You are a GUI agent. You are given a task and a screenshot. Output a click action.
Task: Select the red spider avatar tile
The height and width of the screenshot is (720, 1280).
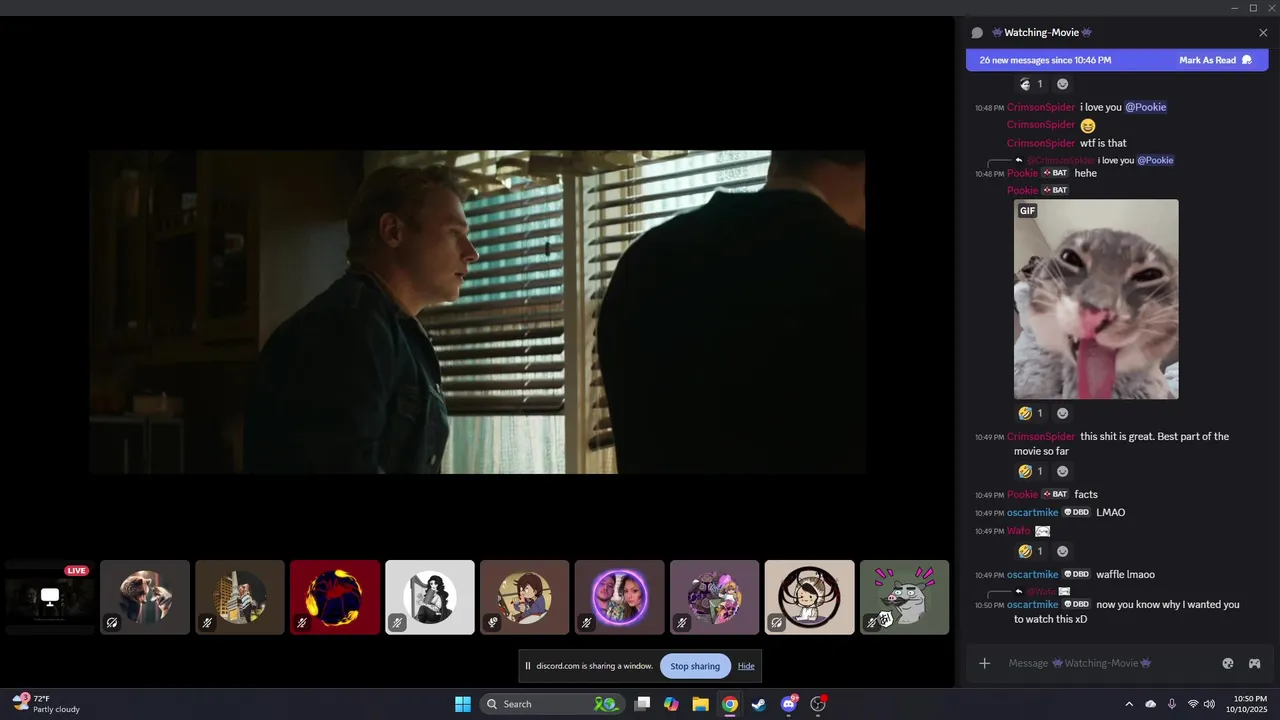coord(335,597)
